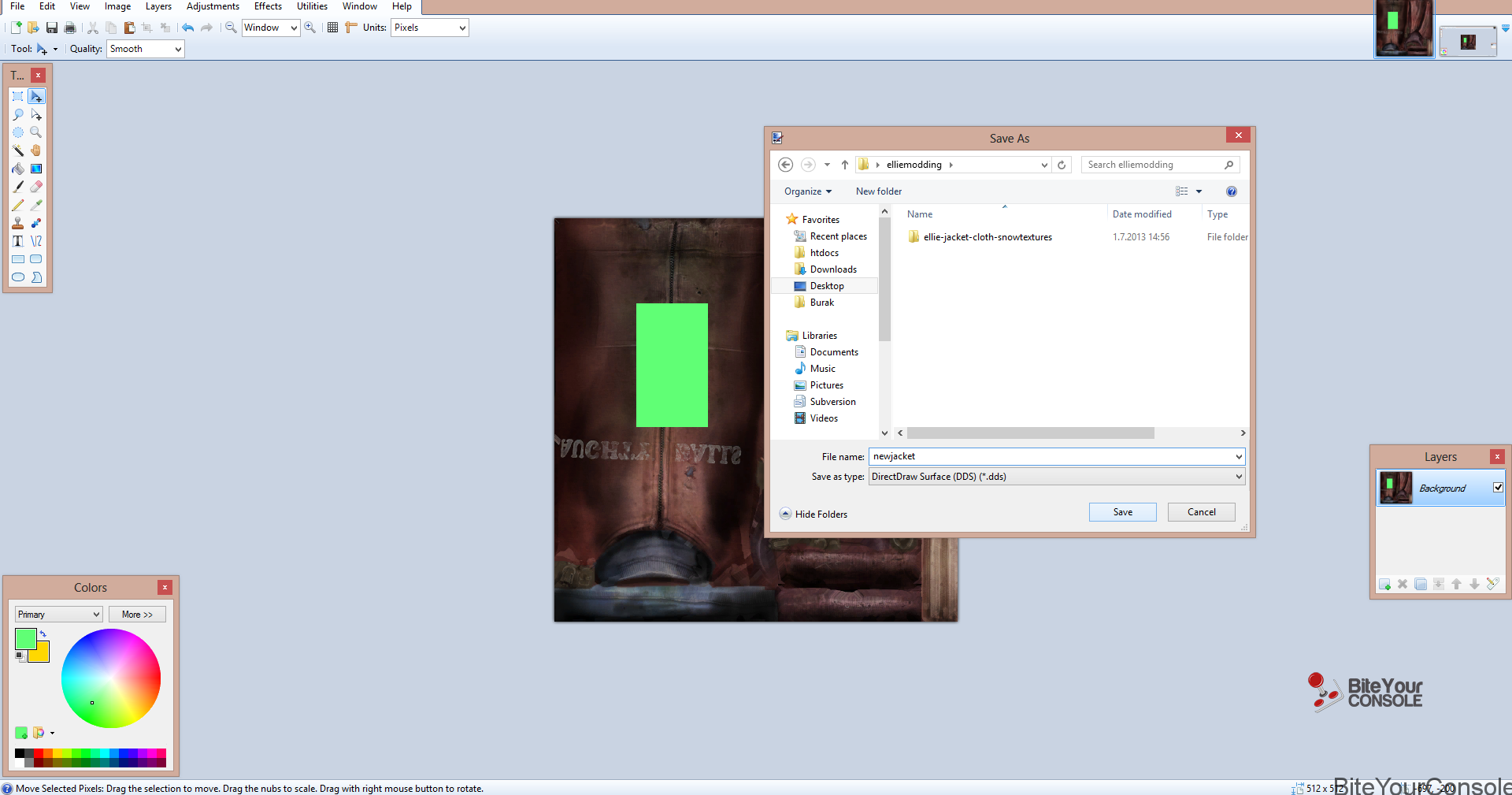
Task: Select the Ellipse Select tool
Action: click(x=18, y=132)
